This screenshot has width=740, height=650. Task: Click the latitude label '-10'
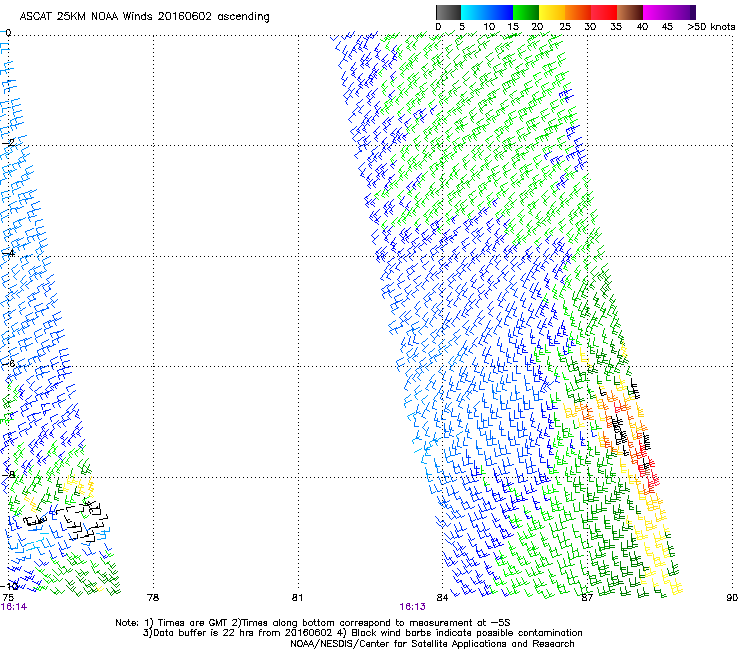9,585
